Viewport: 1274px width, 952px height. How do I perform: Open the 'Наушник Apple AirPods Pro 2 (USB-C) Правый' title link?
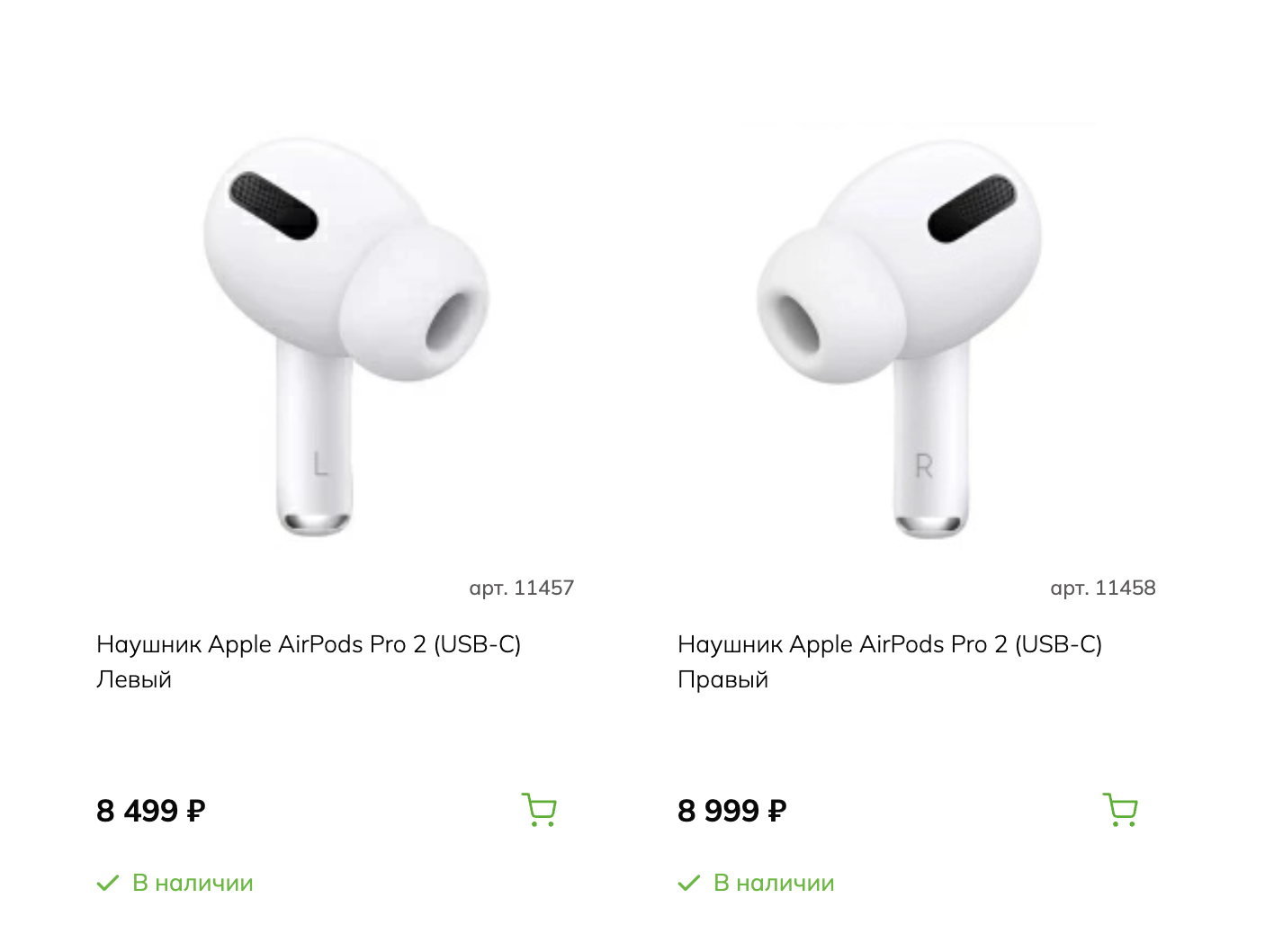click(890, 661)
